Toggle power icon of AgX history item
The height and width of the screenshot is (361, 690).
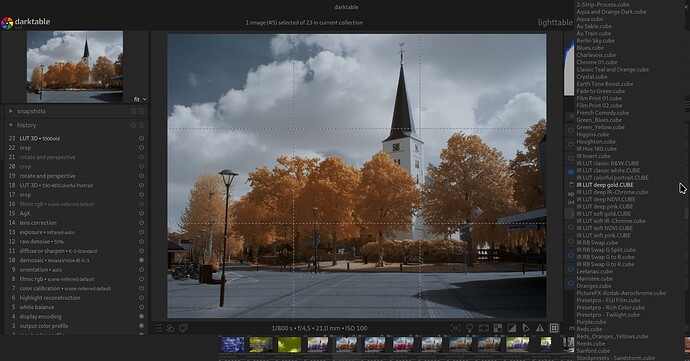point(141,213)
